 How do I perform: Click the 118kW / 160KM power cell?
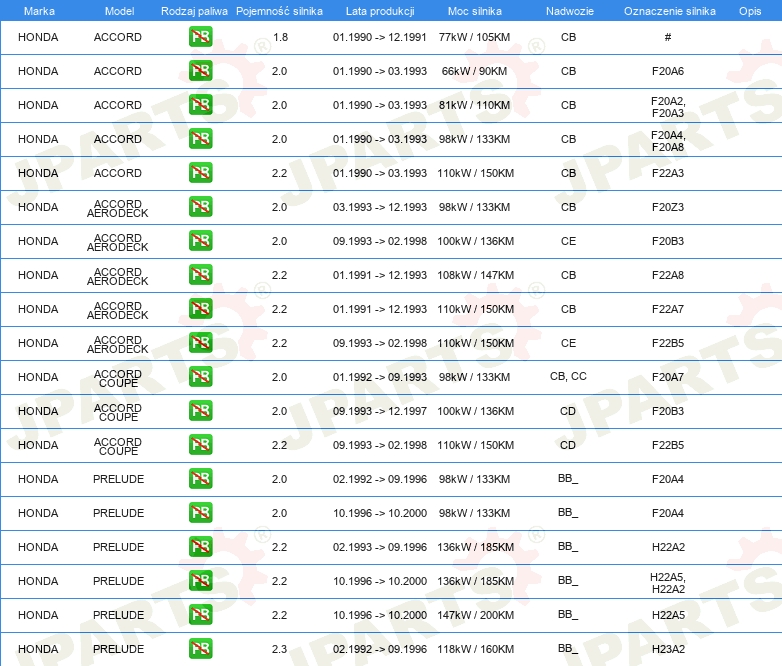coord(475,648)
